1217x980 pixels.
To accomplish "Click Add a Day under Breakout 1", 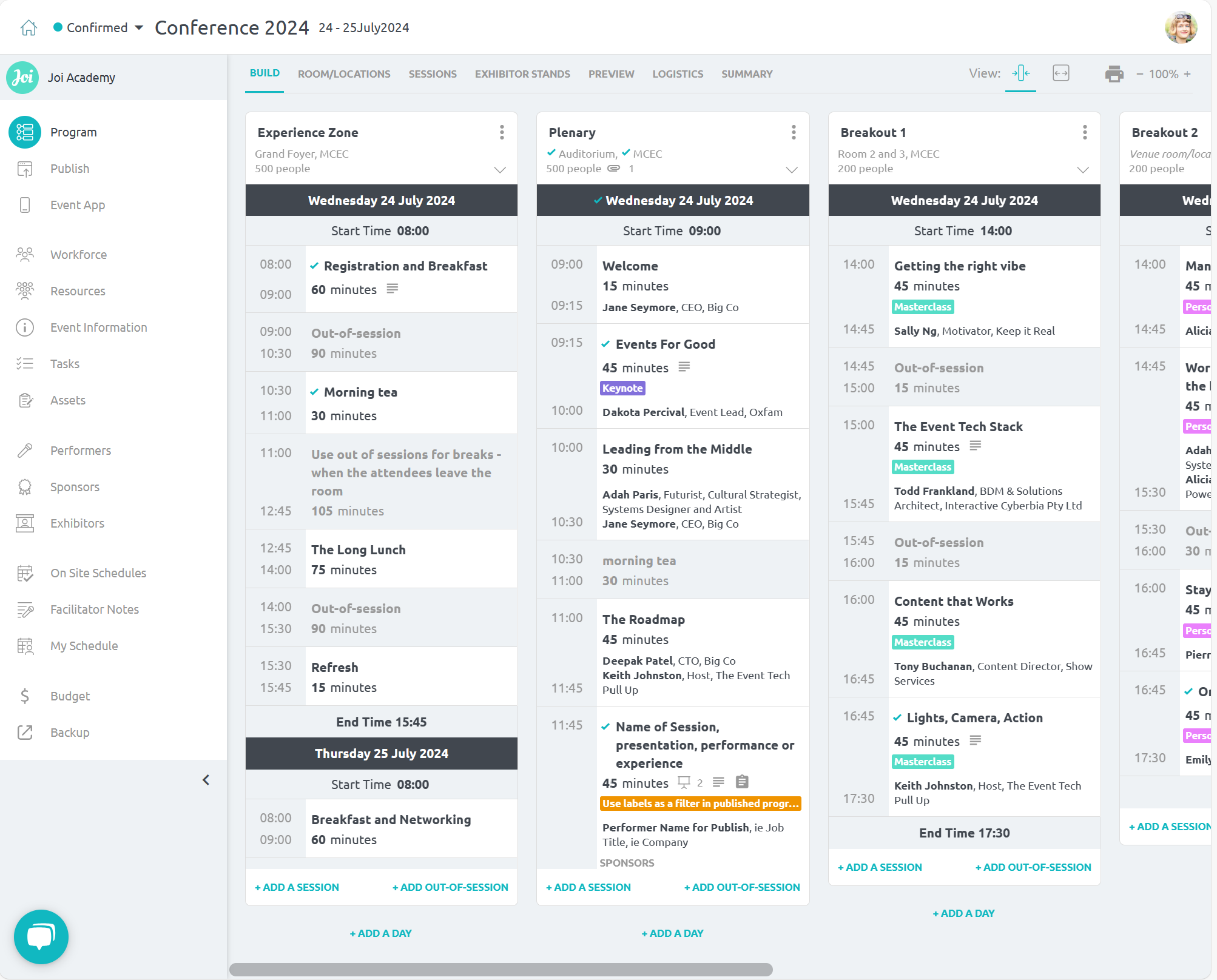I will 964,913.
